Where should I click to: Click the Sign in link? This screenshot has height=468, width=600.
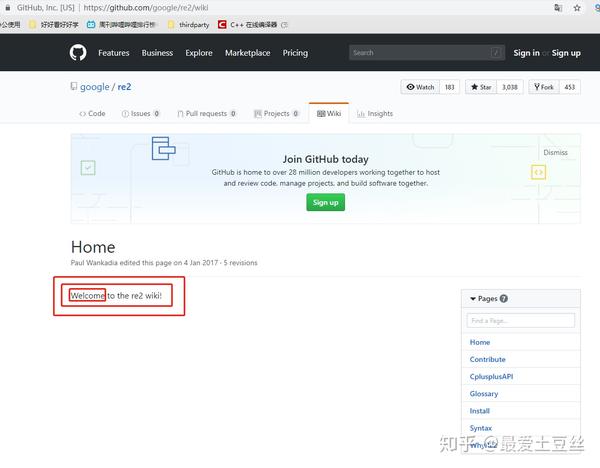point(527,53)
